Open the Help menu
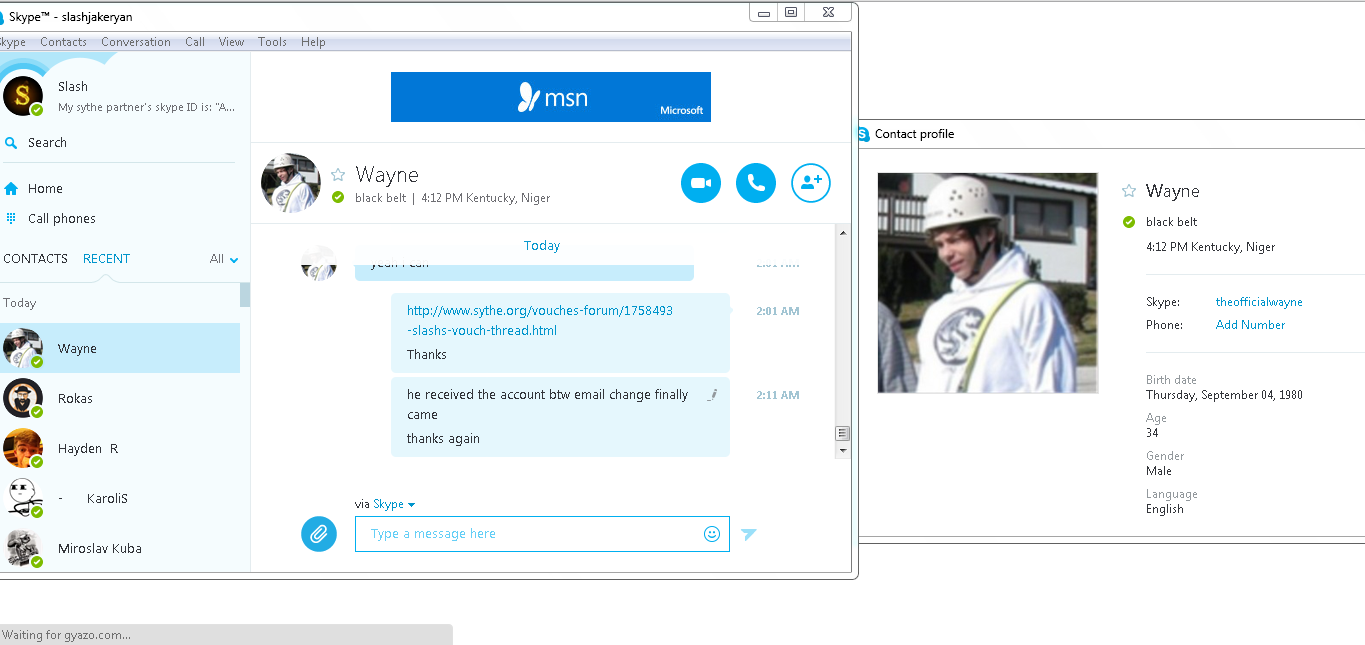The image size is (1365, 645). [x=313, y=42]
